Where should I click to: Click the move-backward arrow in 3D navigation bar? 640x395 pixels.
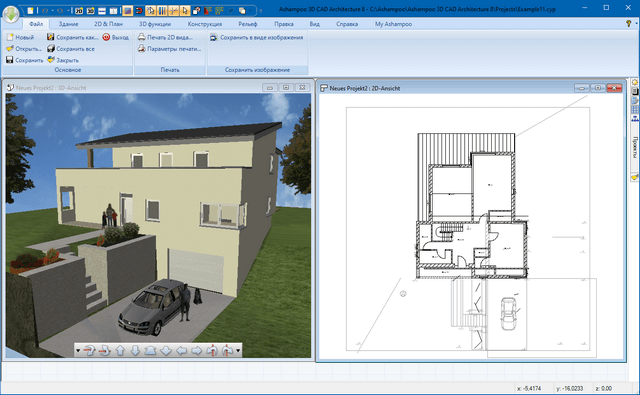(x=166, y=350)
